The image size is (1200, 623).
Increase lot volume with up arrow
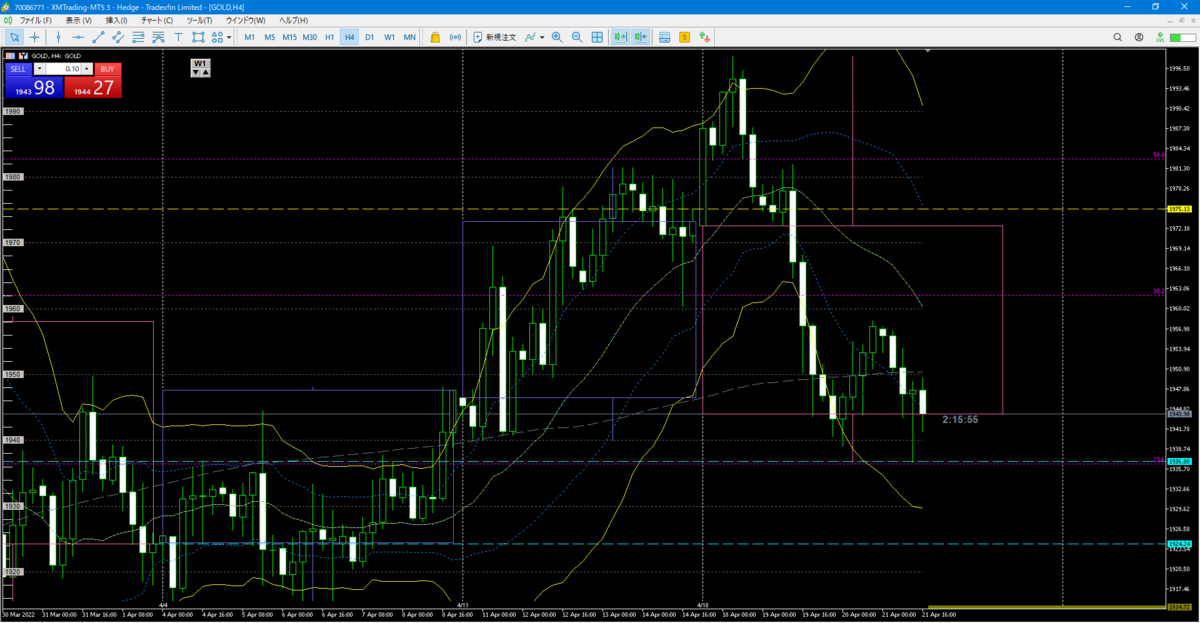[x=87, y=69]
